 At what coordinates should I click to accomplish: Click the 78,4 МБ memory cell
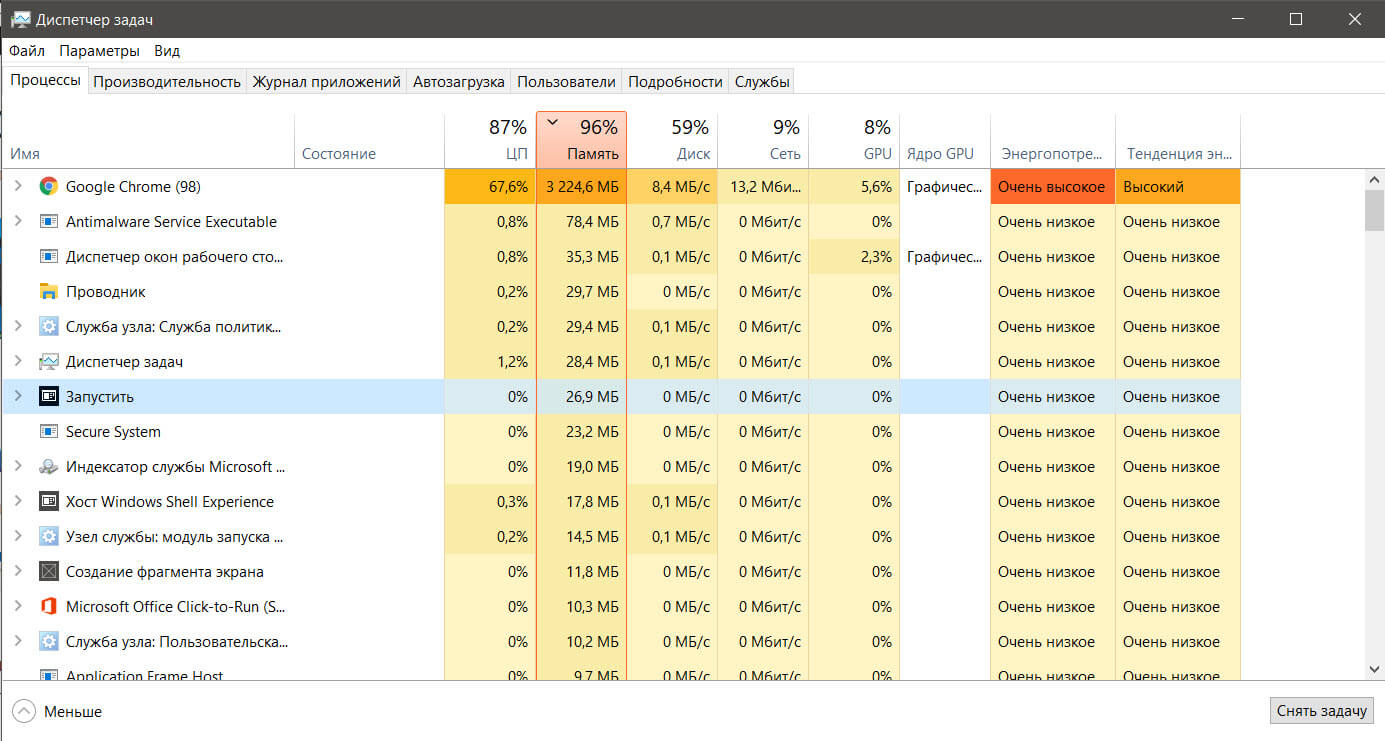pyautogui.click(x=582, y=222)
